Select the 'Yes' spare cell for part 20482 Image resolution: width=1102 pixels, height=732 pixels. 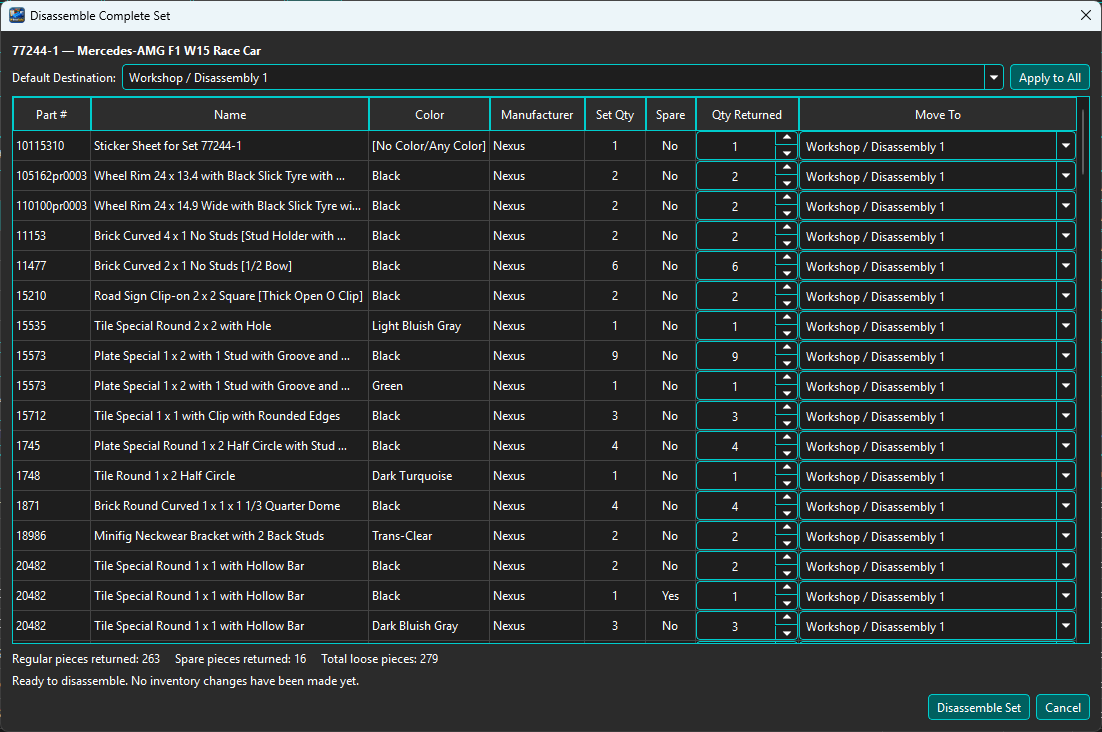point(670,596)
